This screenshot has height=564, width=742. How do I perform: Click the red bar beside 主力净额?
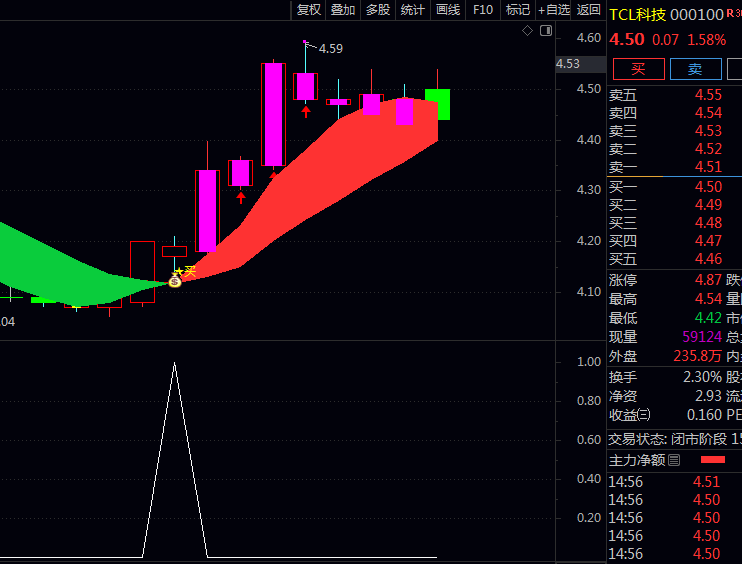[713, 459]
